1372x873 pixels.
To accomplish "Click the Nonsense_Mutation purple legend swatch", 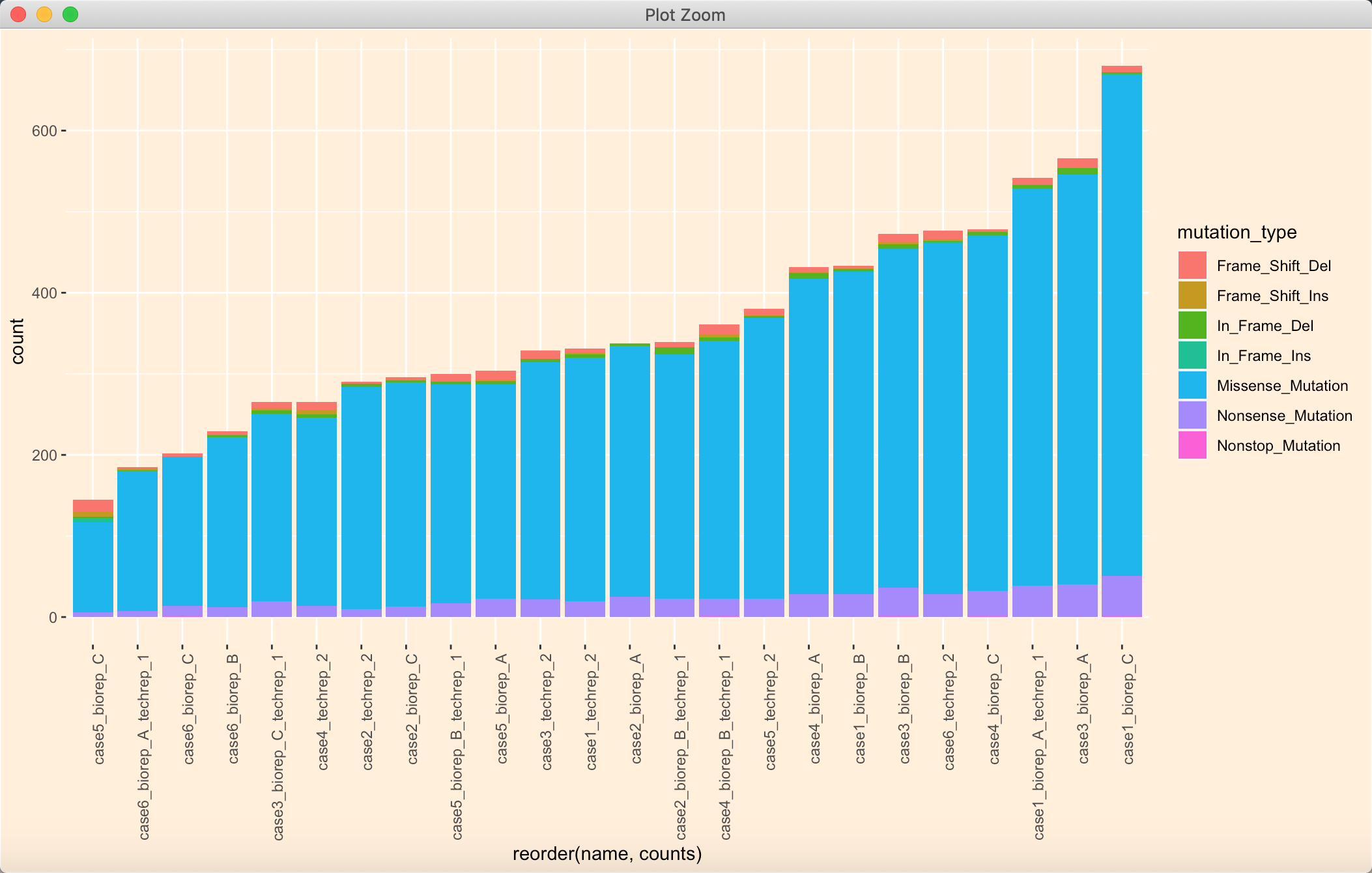I will tap(1192, 416).
